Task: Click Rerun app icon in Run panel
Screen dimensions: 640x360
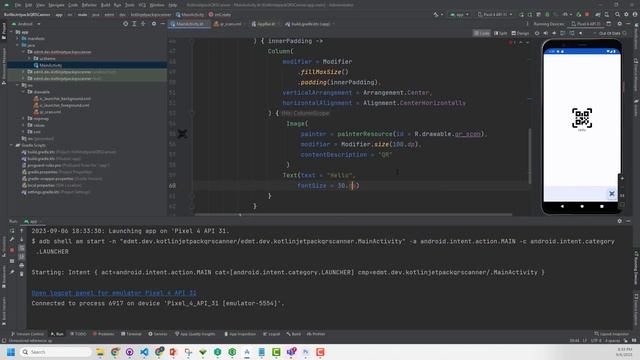Action: pyautogui.click(x=12, y=231)
